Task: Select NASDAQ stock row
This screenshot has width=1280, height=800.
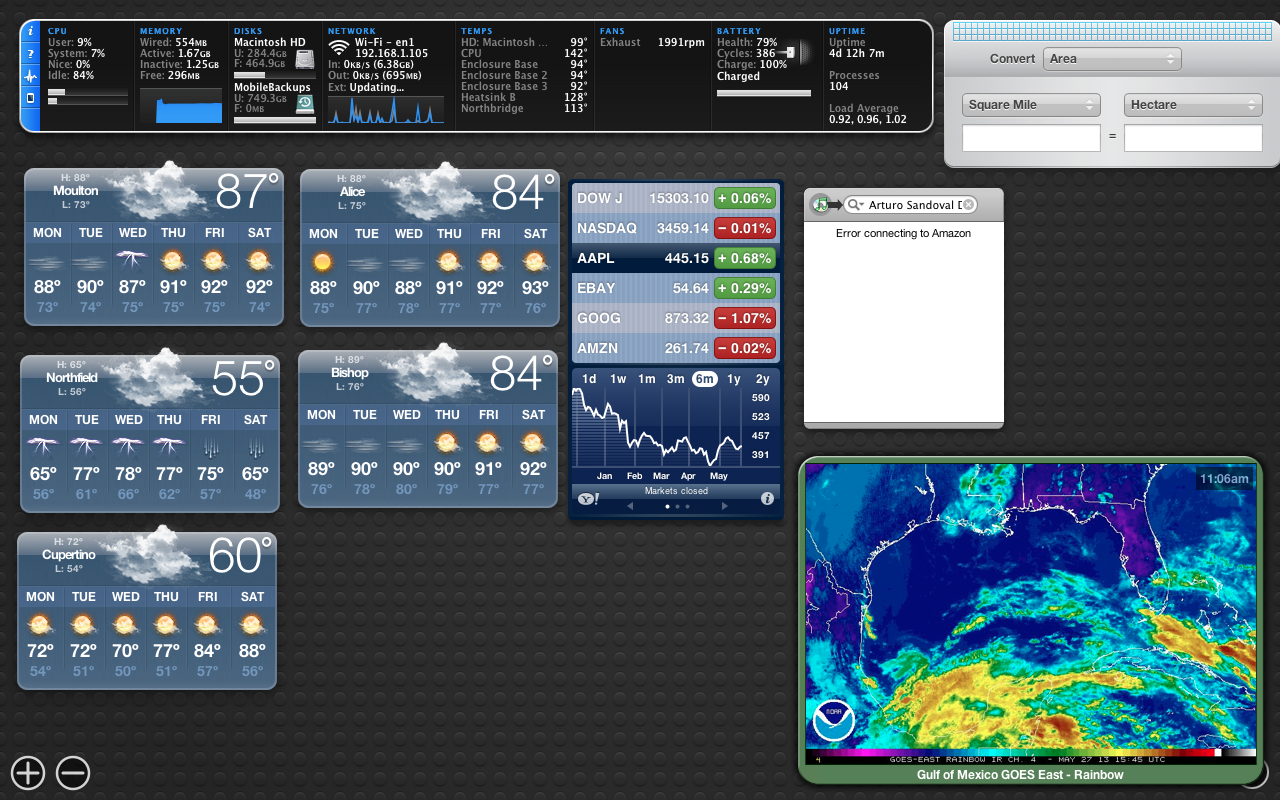Action: 676,228
